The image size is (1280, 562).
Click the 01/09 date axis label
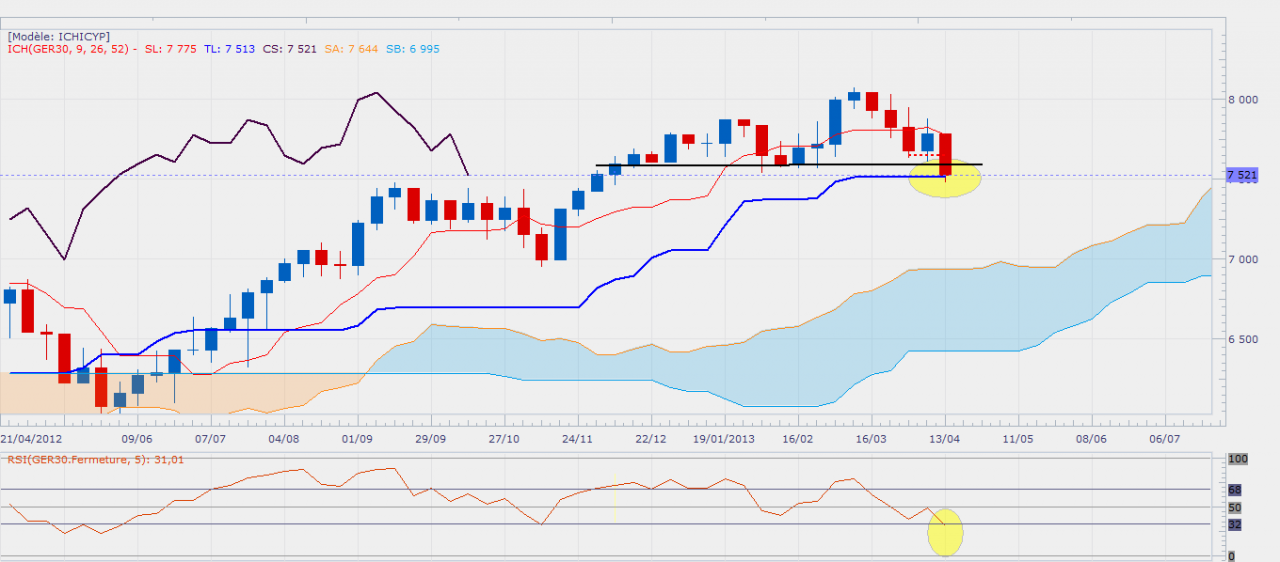357,438
